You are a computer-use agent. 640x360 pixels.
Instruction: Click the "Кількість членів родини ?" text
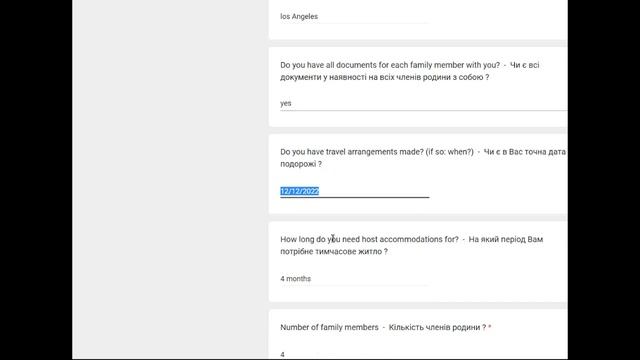[x=437, y=327]
